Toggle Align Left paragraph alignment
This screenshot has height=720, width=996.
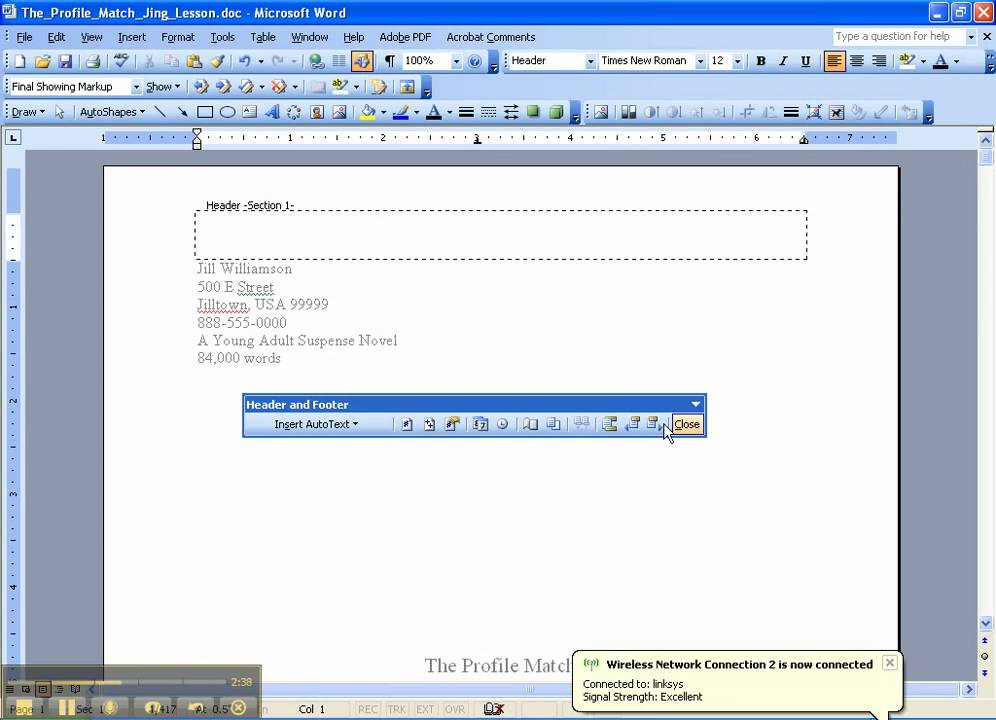click(834, 61)
